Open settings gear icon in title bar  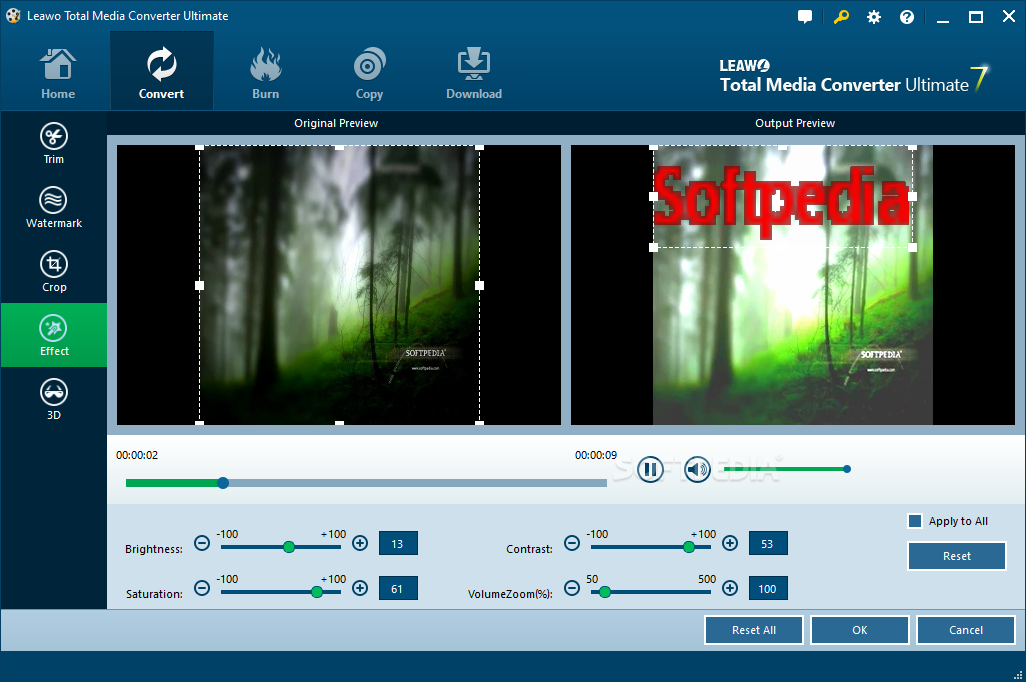(x=874, y=17)
